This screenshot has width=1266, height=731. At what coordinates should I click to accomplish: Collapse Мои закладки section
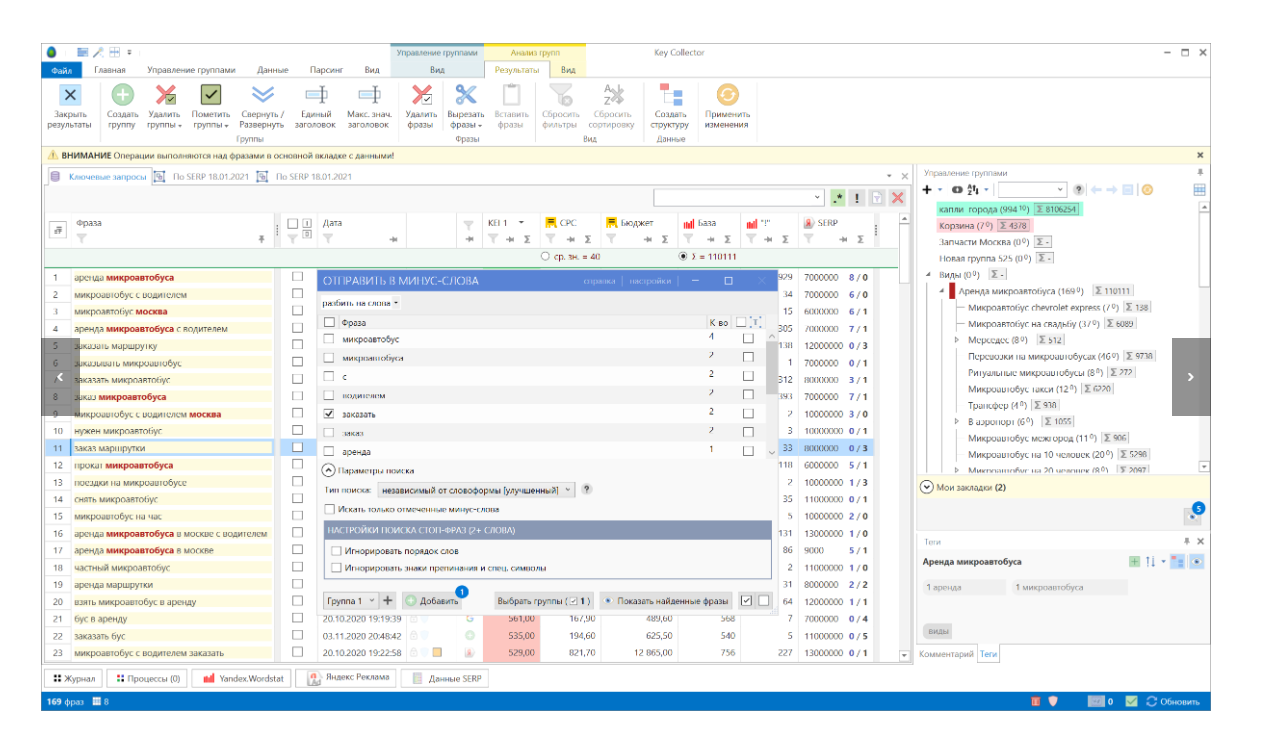926,487
